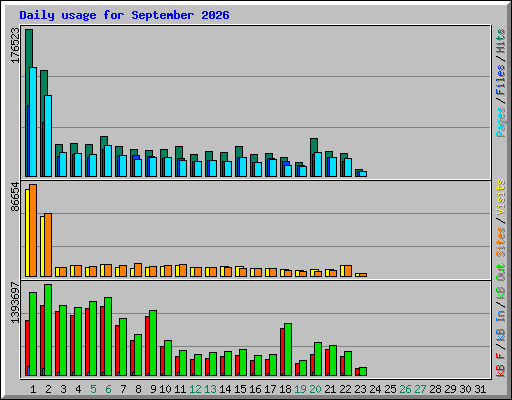Click the 'Pages' legend label
Image resolution: width=512 pixels, height=400 pixels.
[x=501, y=122]
